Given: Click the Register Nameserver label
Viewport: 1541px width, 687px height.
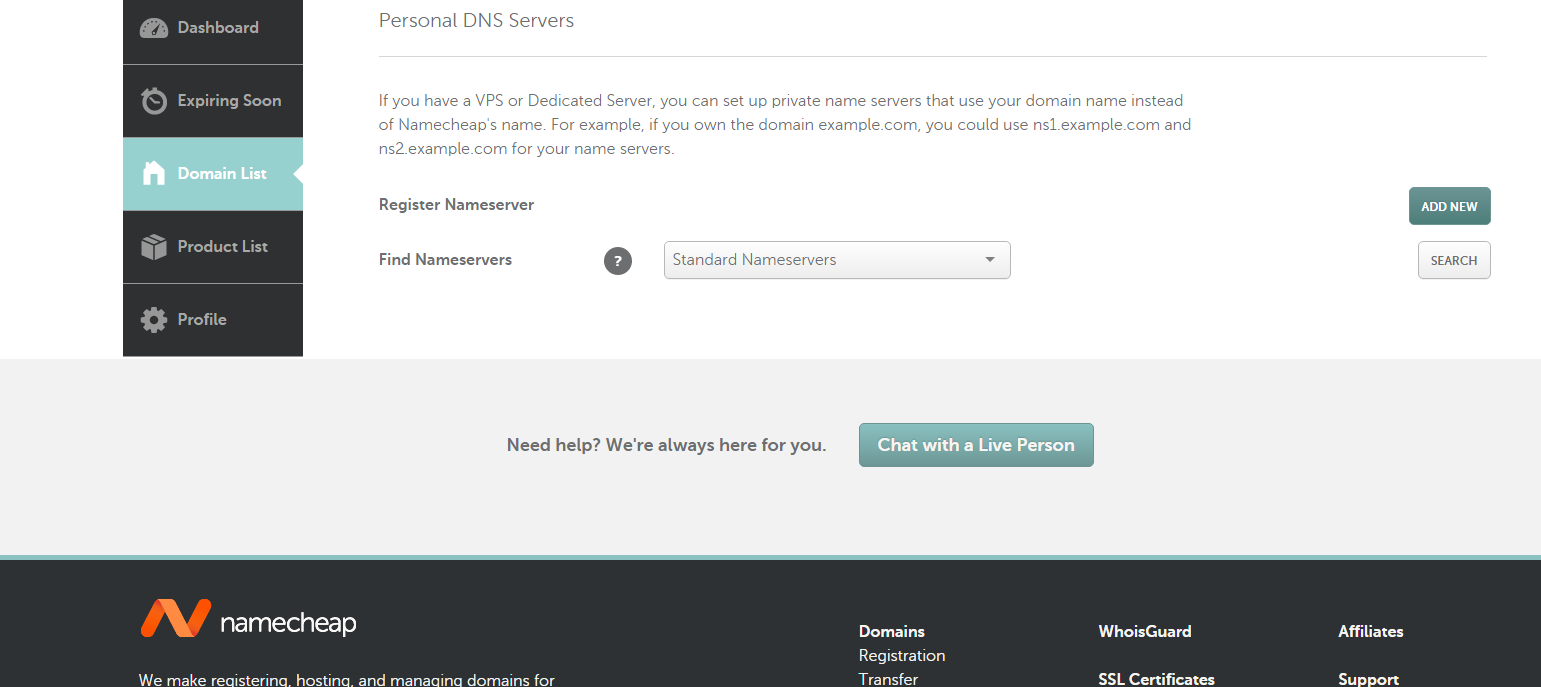Looking at the screenshot, I should [456, 204].
